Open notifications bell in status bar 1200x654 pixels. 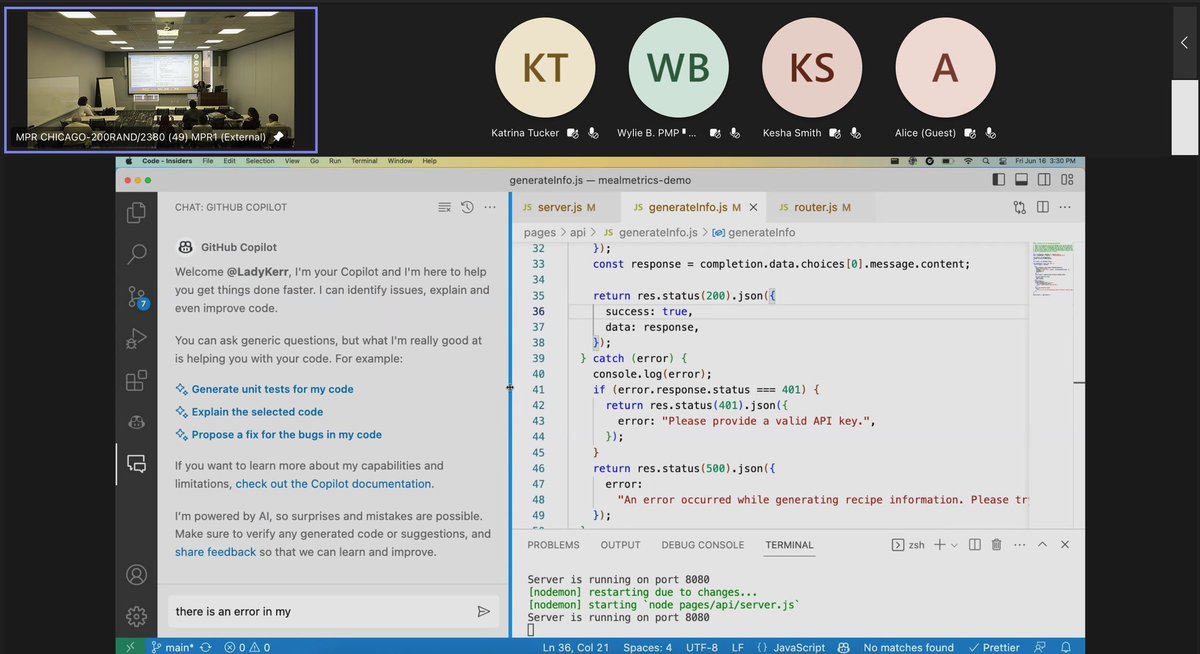coord(1066,647)
